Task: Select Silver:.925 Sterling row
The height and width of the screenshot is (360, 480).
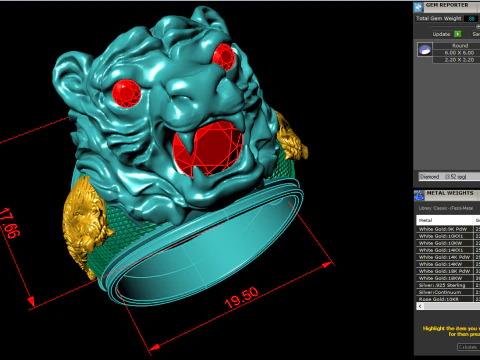Action: click(x=448, y=285)
